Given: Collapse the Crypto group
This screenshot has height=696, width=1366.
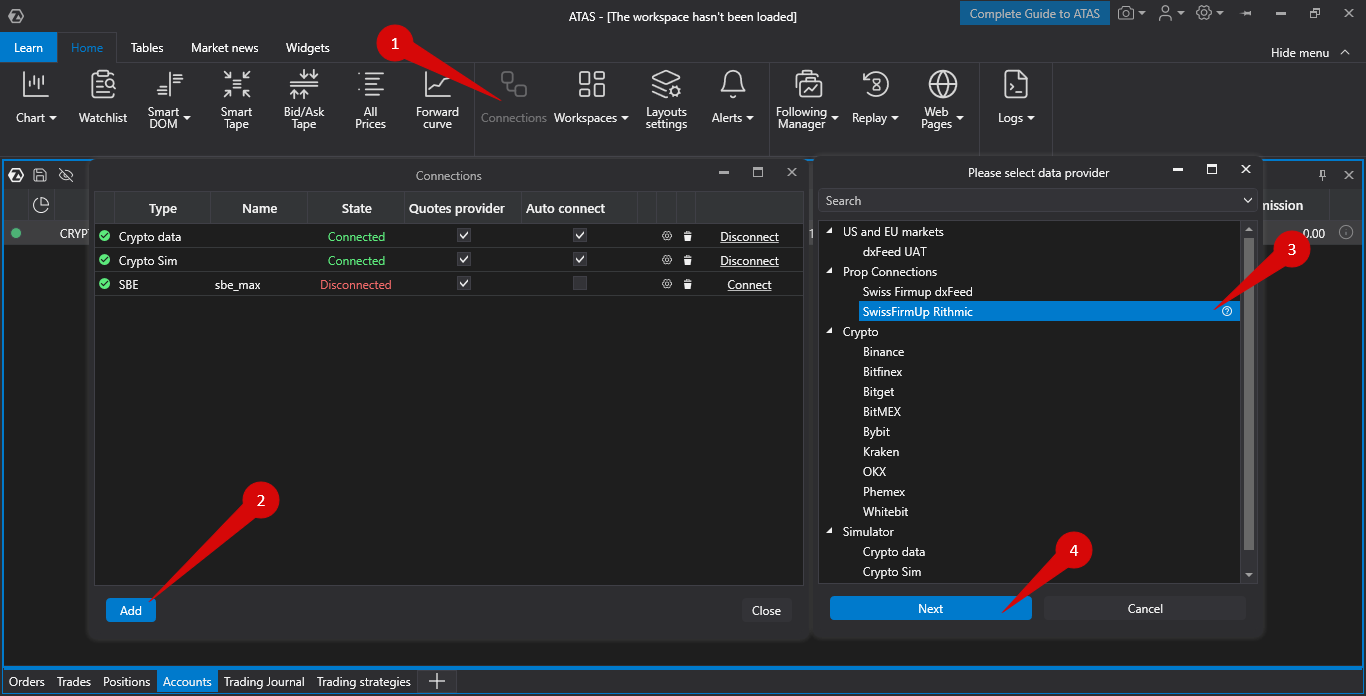Looking at the screenshot, I should coord(829,331).
